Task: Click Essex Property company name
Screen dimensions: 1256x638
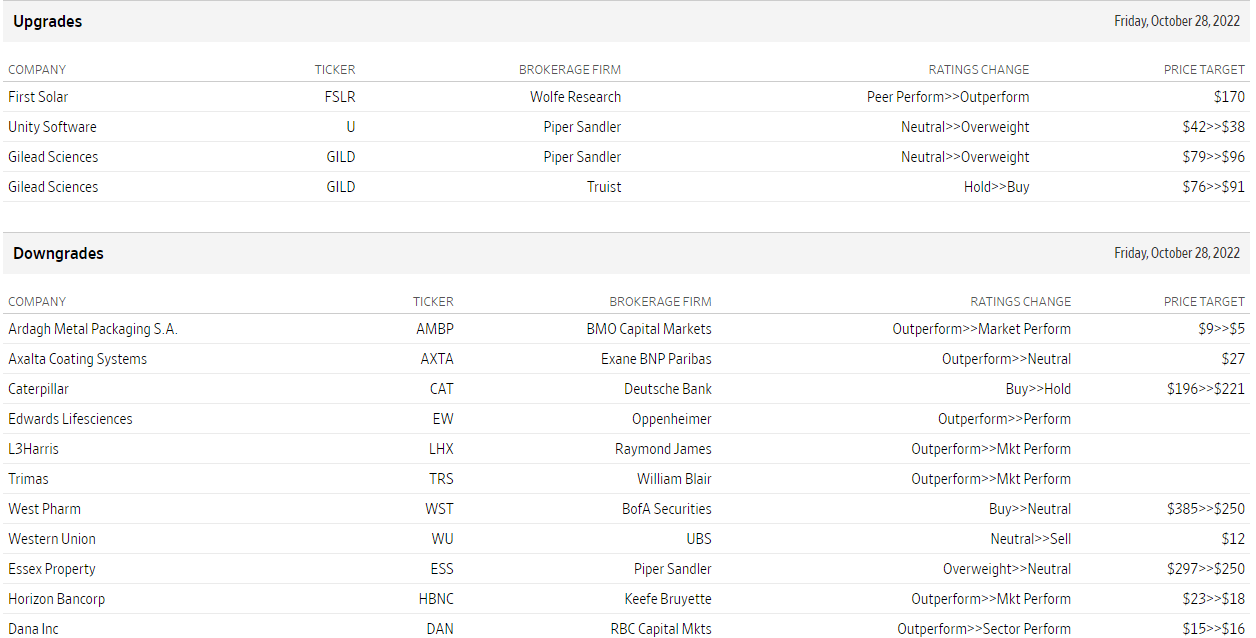Action: click(52, 569)
